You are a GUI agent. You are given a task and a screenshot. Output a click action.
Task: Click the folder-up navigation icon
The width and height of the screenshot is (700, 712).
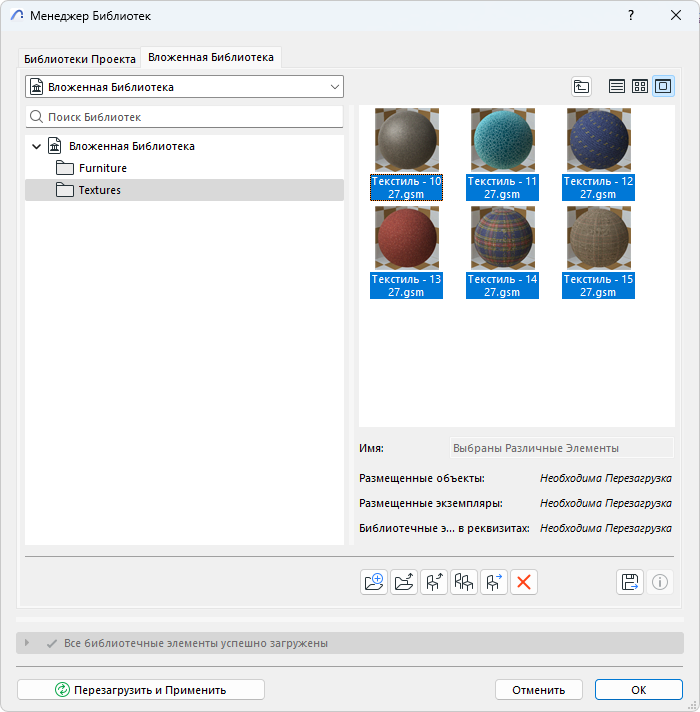click(581, 86)
